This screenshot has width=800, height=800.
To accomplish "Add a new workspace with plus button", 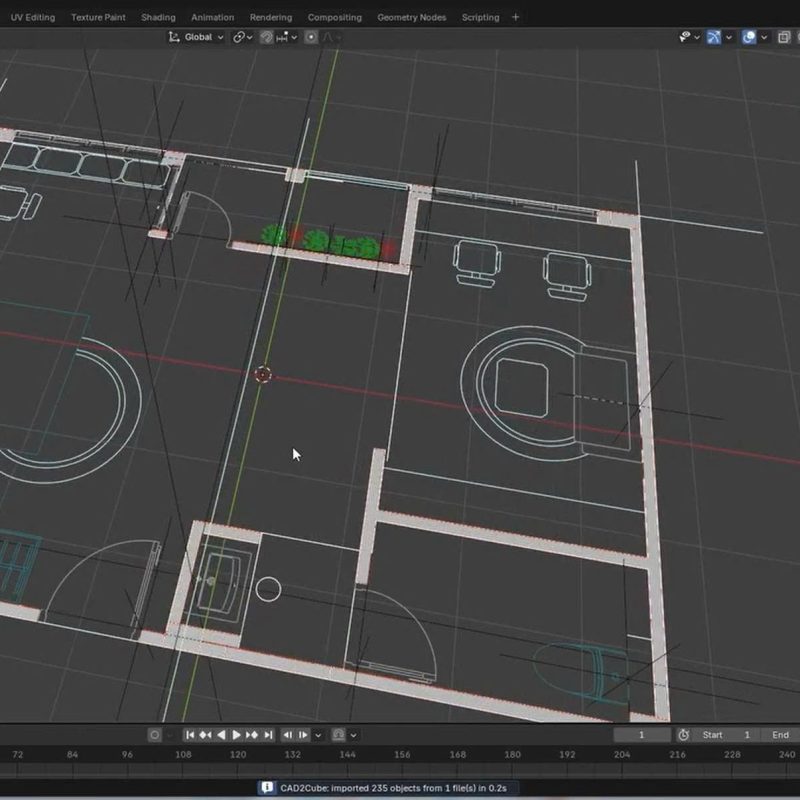I will point(515,17).
